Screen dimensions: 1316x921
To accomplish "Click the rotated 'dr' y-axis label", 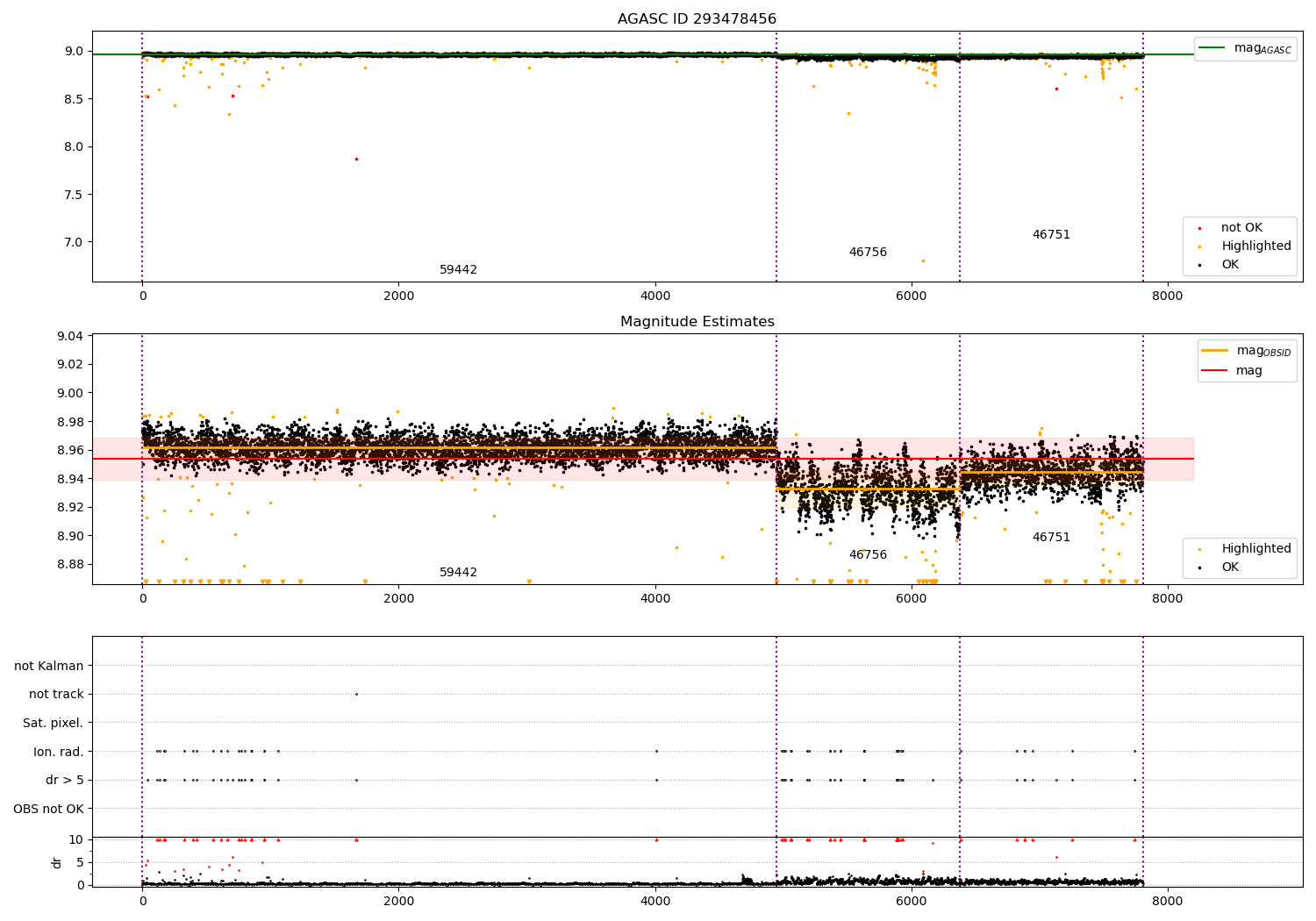I will (57, 862).
